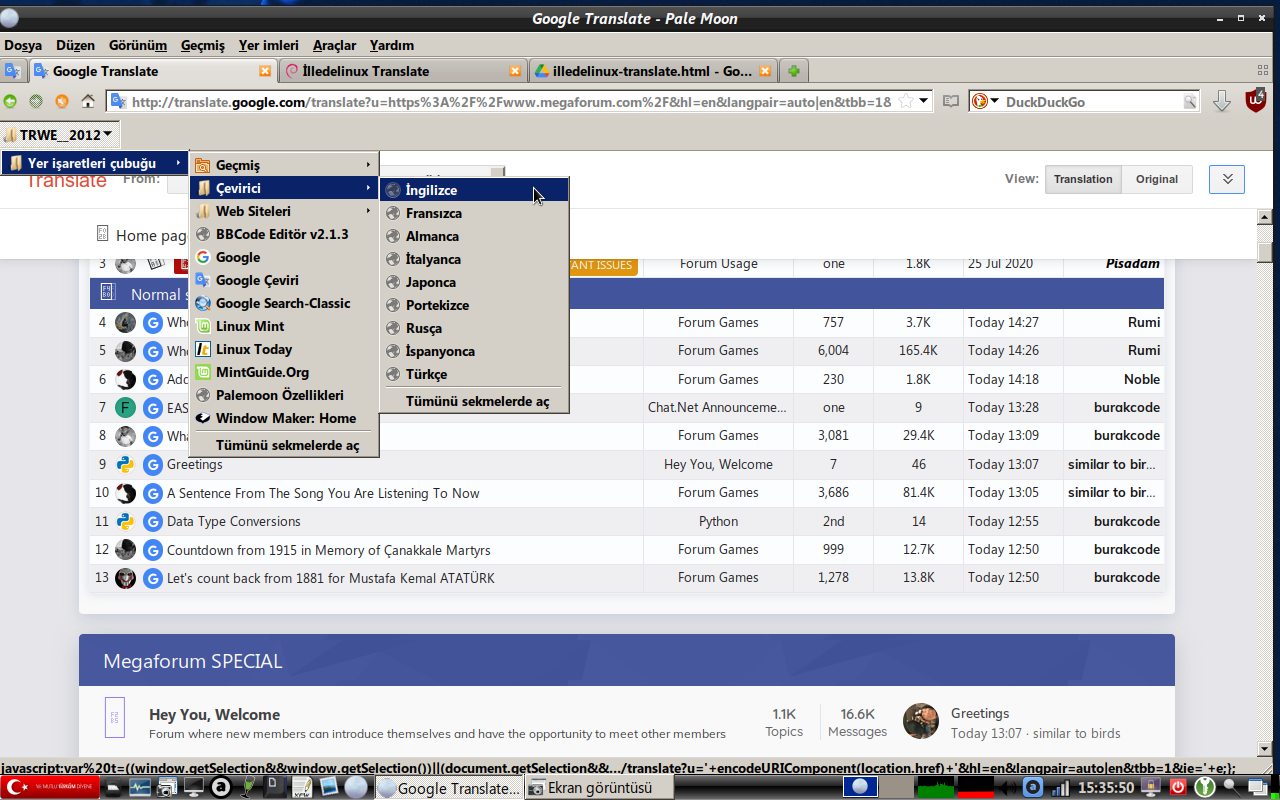
Task: Choose İngilizce from the Çevirici submenu
Action: pyautogui.click(x=474, y=190)
